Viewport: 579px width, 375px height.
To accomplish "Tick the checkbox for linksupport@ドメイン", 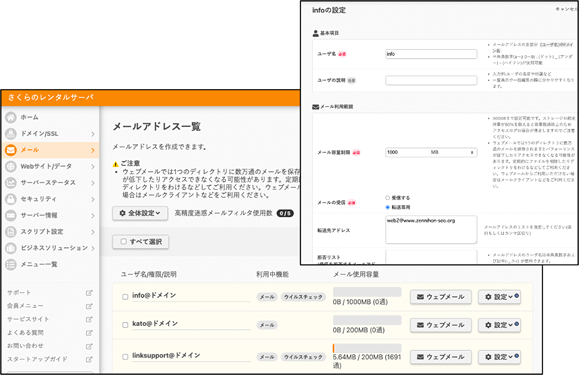I will tap(125, 357).
